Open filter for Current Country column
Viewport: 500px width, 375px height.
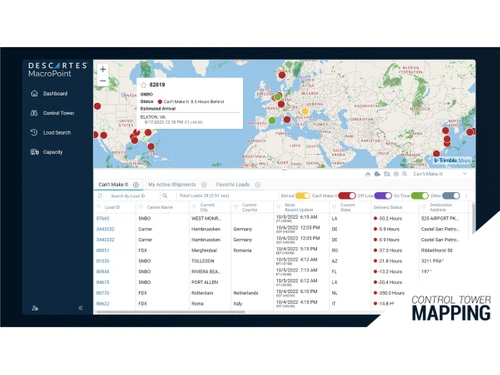point(236,207)
